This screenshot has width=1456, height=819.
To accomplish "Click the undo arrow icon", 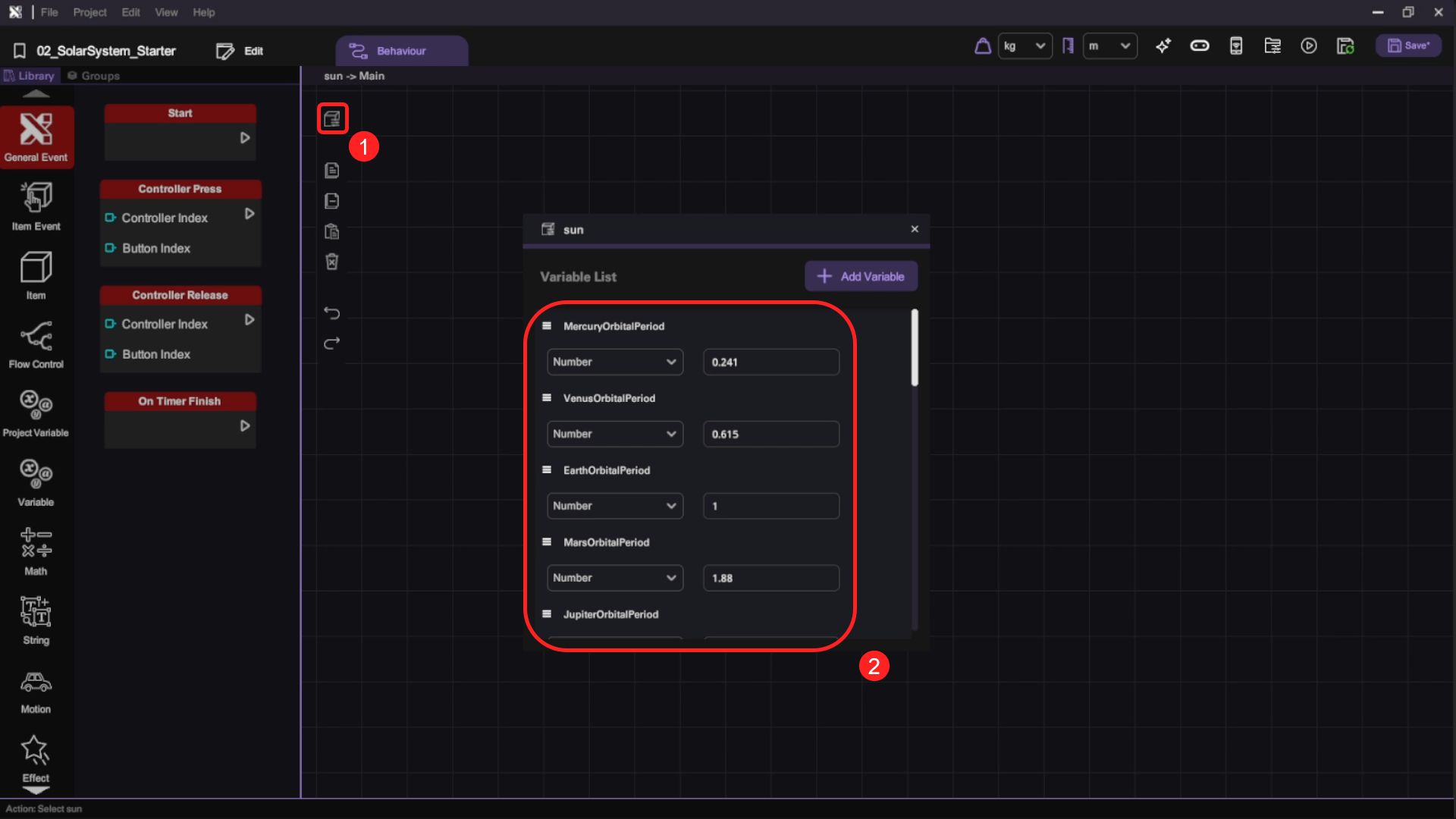I will (331, 312).
